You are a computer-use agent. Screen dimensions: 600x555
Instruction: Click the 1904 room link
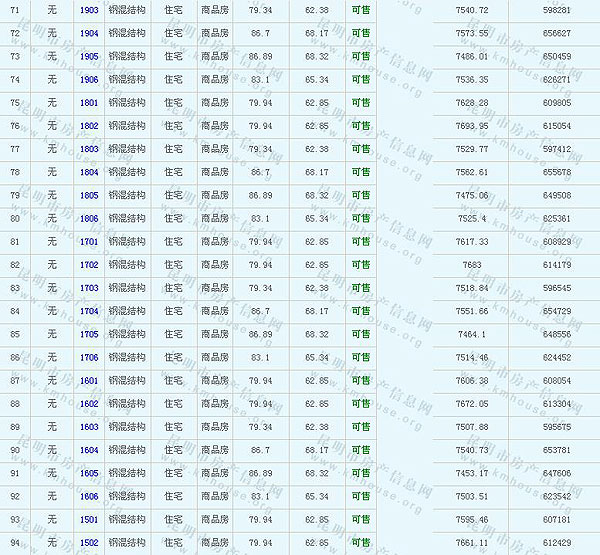pyautogui.click(x=89, y=33)
